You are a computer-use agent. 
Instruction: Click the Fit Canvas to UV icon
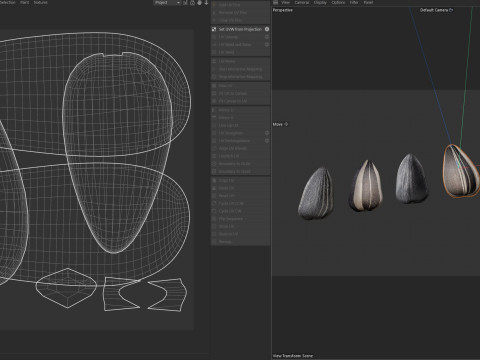click(214, 101)
